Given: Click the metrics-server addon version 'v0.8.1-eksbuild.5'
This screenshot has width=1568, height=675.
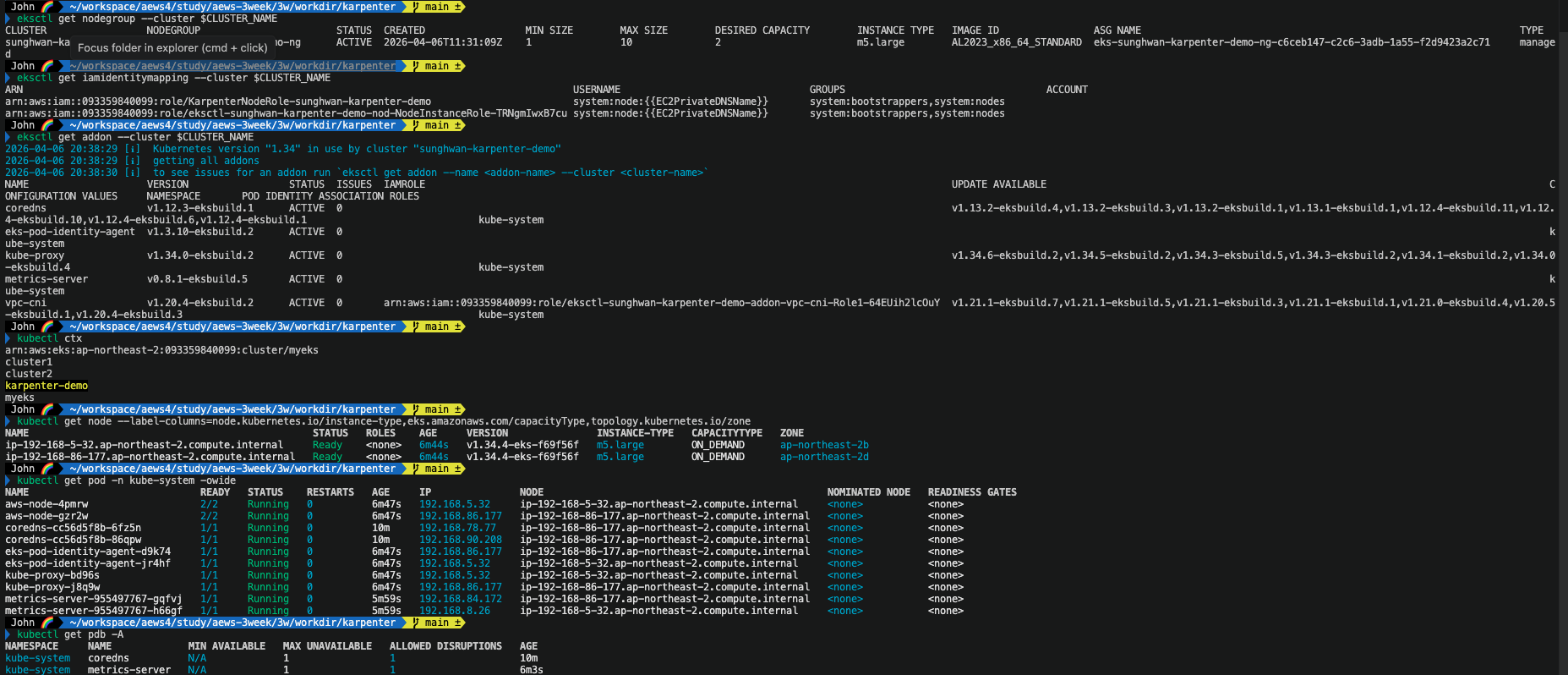Looking at the screenshot, I should 197,279.
